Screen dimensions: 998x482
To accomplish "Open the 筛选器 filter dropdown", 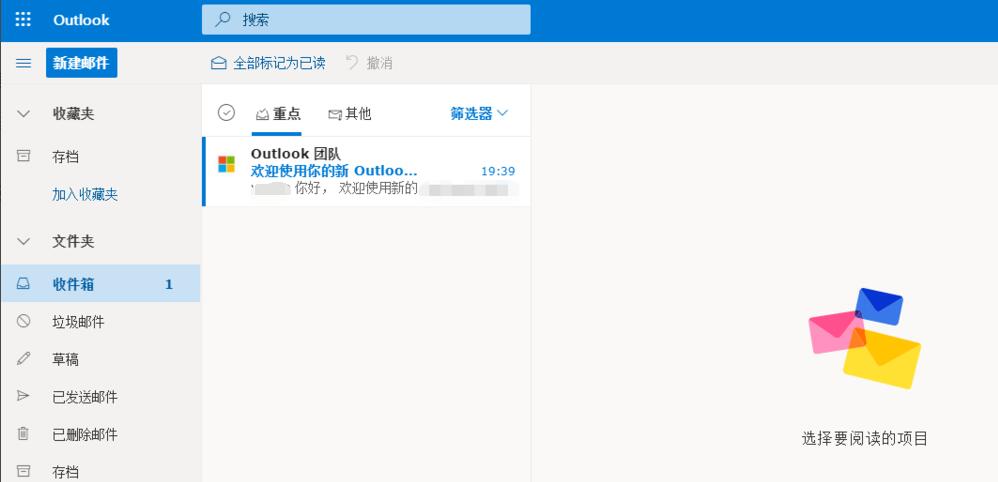I will [479, 113].
